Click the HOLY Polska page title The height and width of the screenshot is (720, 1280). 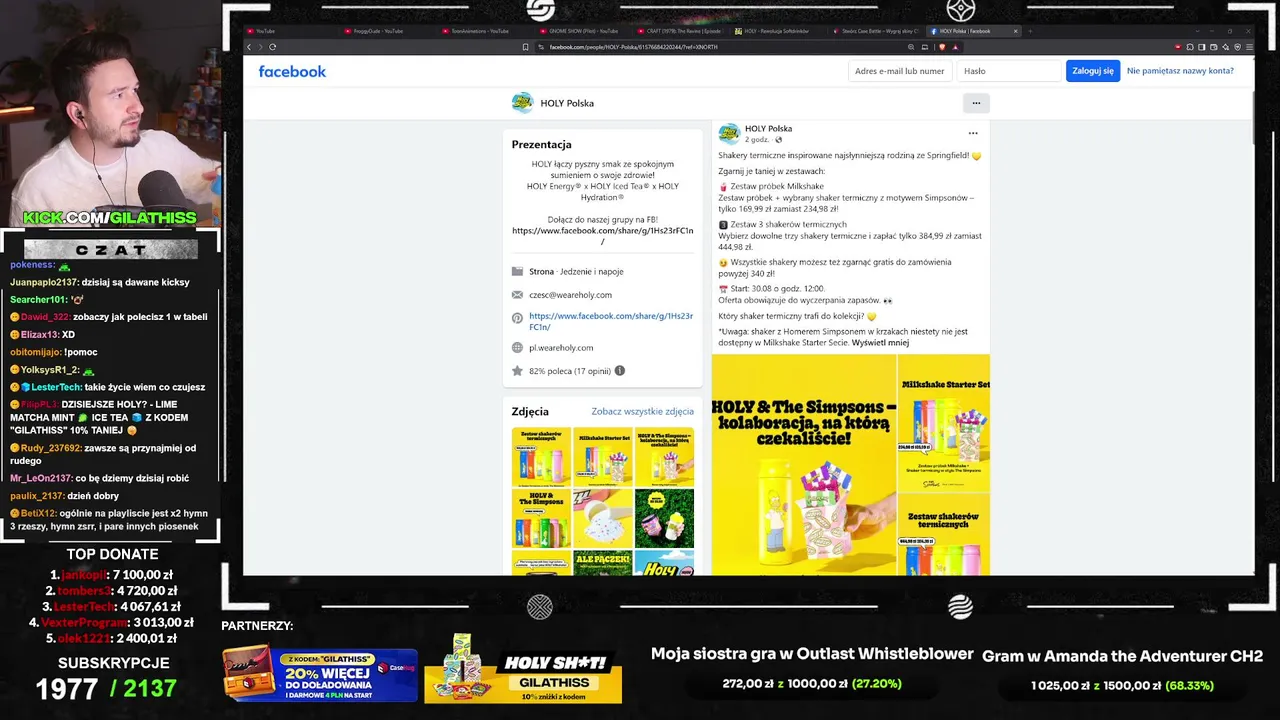[567, 103]
